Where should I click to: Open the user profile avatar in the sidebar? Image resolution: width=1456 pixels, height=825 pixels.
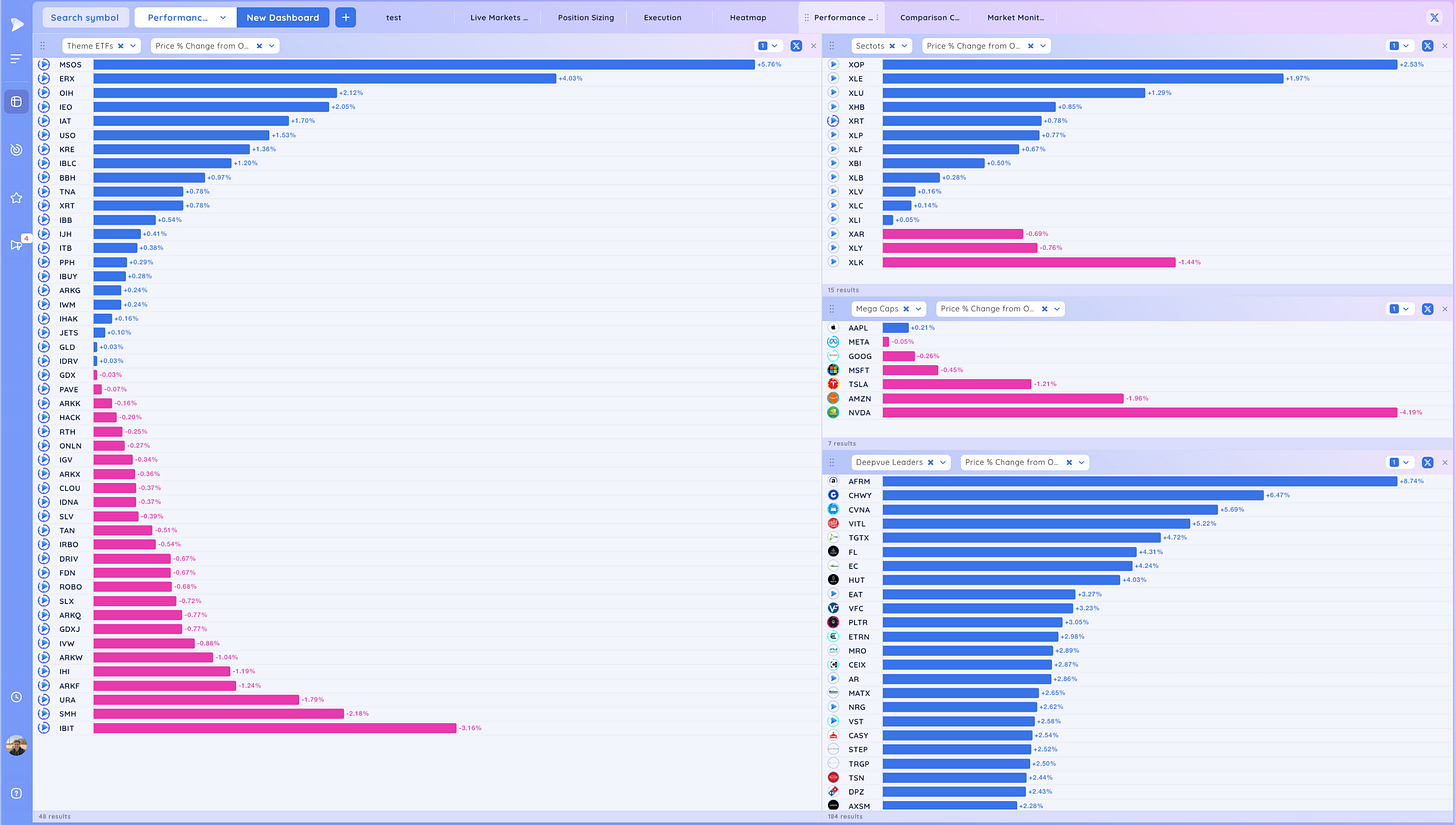pos(16,745)
